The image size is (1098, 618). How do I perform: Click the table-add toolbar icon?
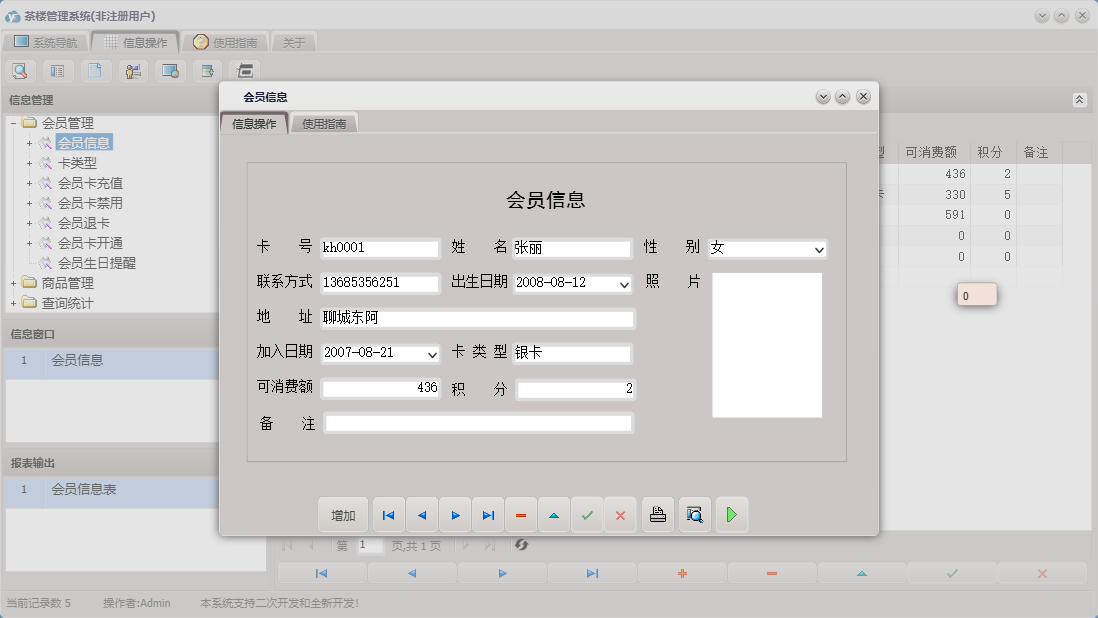[x=206, y=70]
